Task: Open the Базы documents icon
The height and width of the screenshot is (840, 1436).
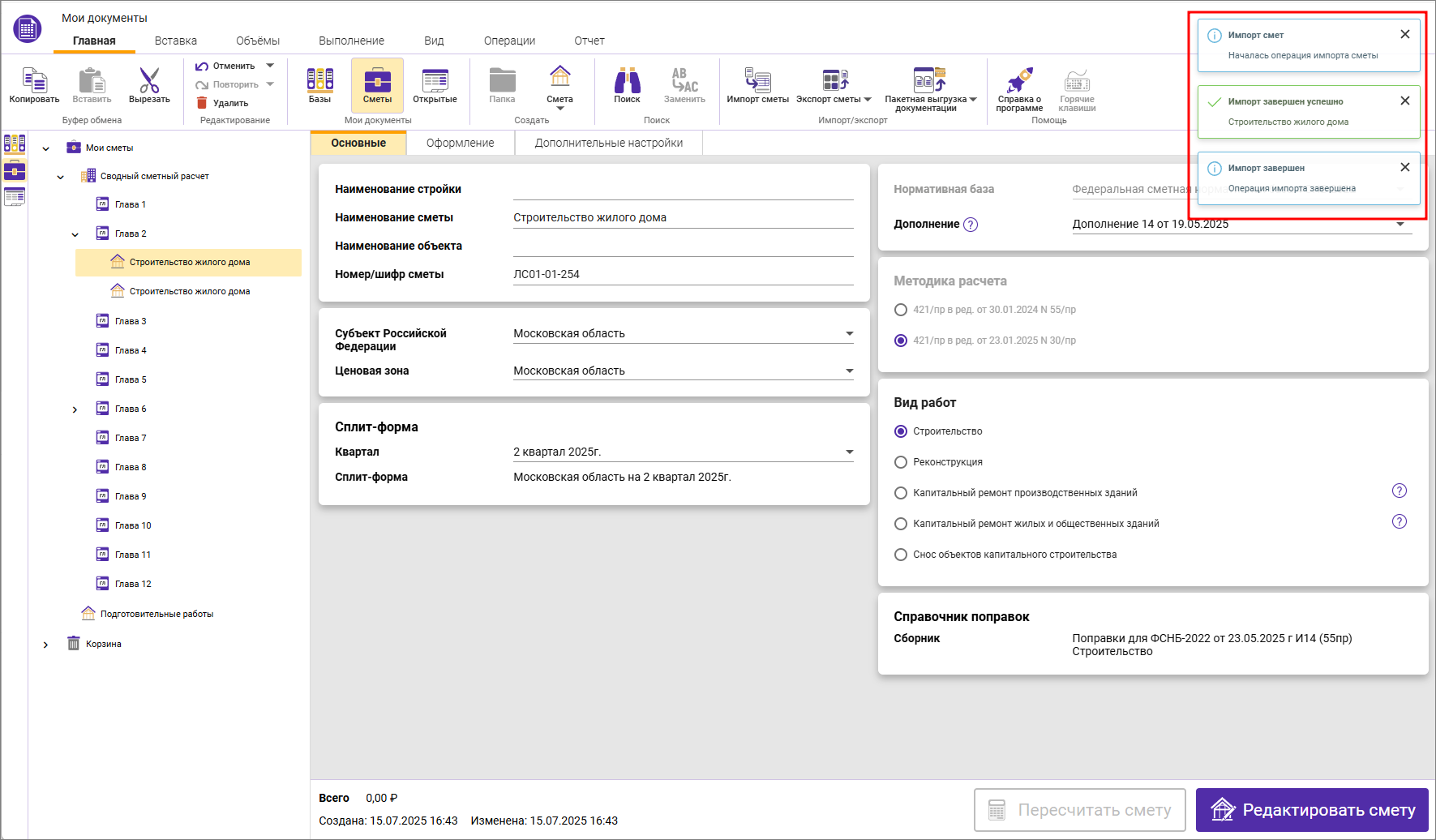Action: pyautogui.click(x=319, y=79)
